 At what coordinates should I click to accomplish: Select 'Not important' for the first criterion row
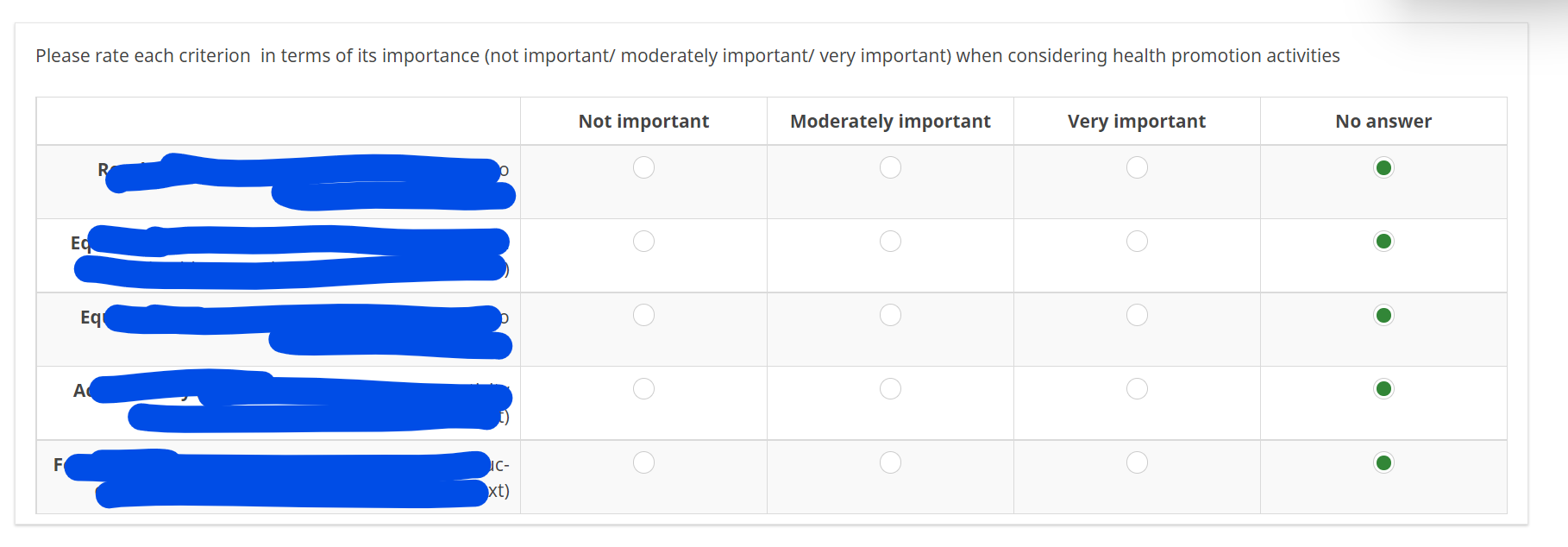tap(643, 167)
